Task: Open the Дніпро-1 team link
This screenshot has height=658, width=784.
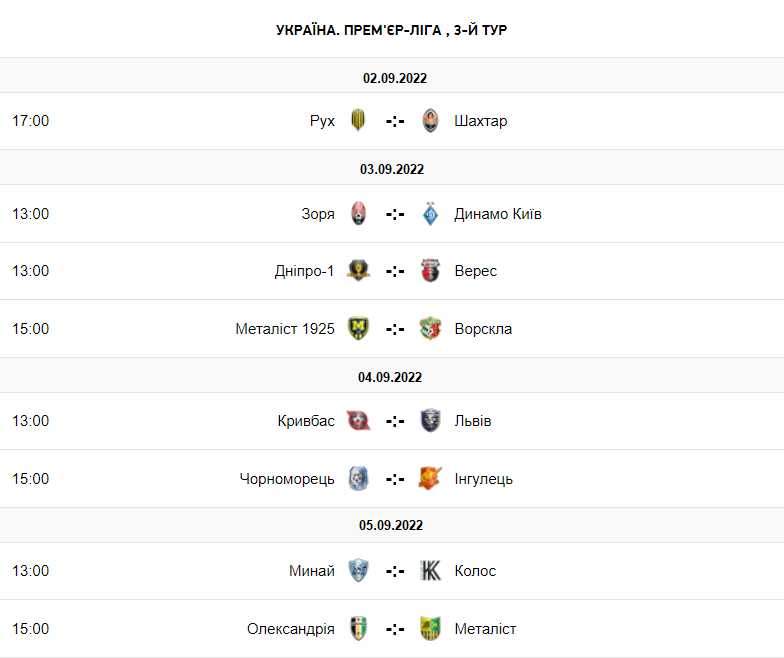Action: [x=304, y=271]
